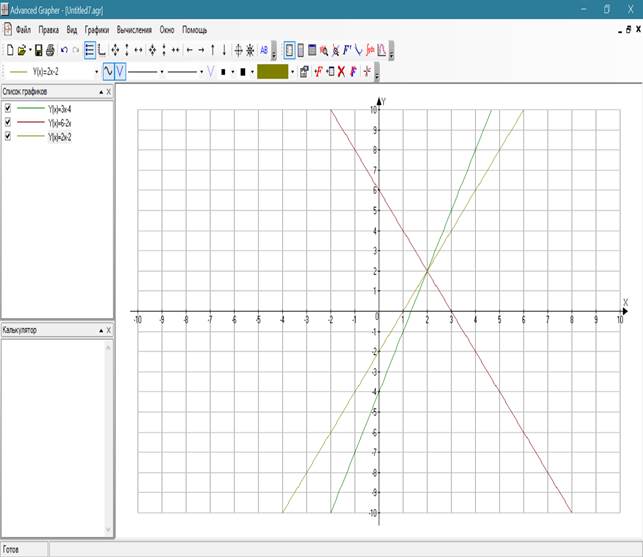643x557 pixels.
Task: Click the calculator panel scrollbar
Action: point(108,438)
